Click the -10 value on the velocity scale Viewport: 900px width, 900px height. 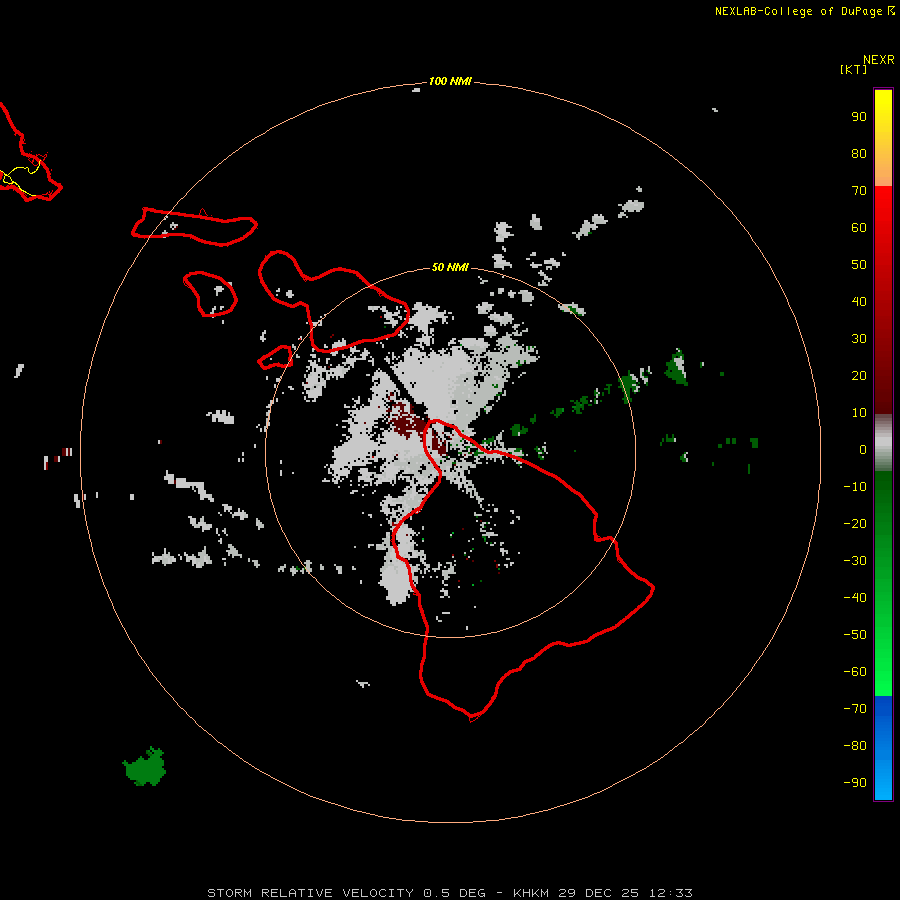pyautogui.click(x=855, y=487)
